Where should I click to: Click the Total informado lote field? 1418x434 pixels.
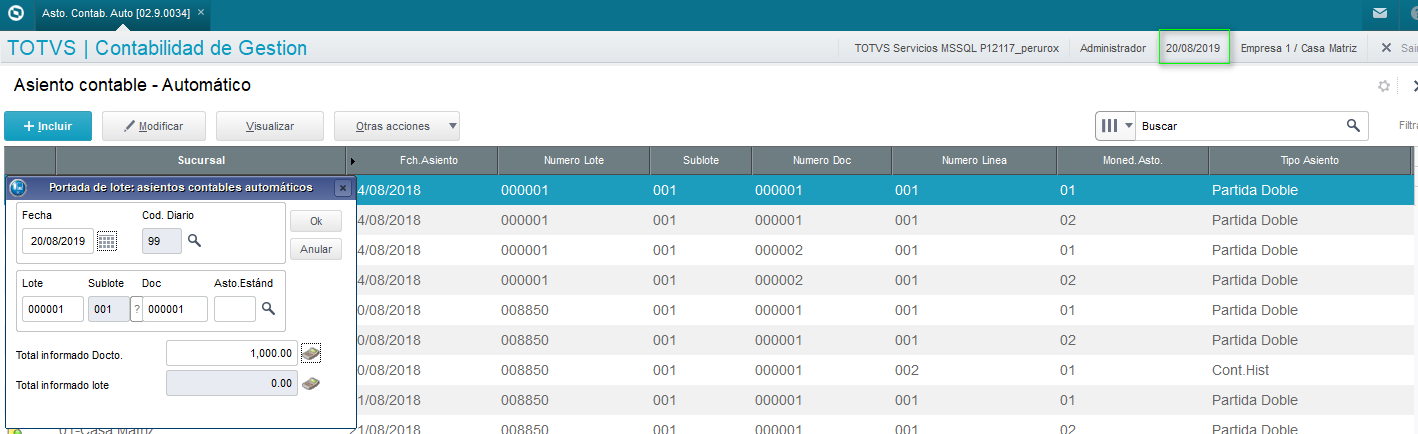pyautogui.click(x=232, y=383)
